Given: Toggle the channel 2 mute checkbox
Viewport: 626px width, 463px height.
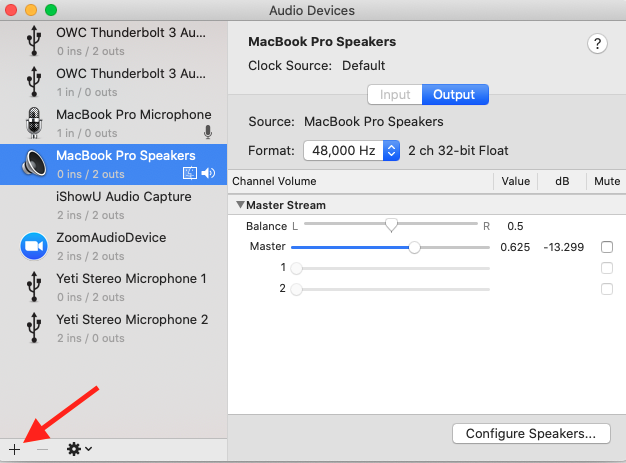Looking at the screenshot, I should pos(606,289).
